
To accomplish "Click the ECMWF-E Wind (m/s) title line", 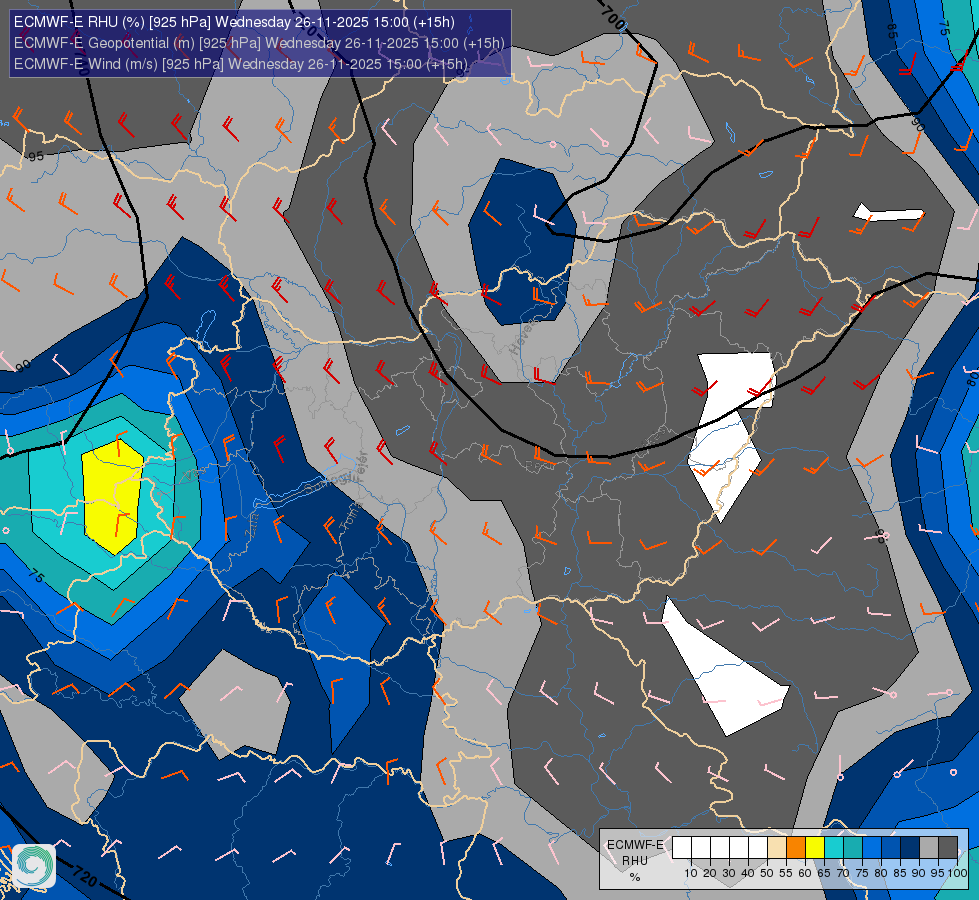I will [x=240, y=64].
